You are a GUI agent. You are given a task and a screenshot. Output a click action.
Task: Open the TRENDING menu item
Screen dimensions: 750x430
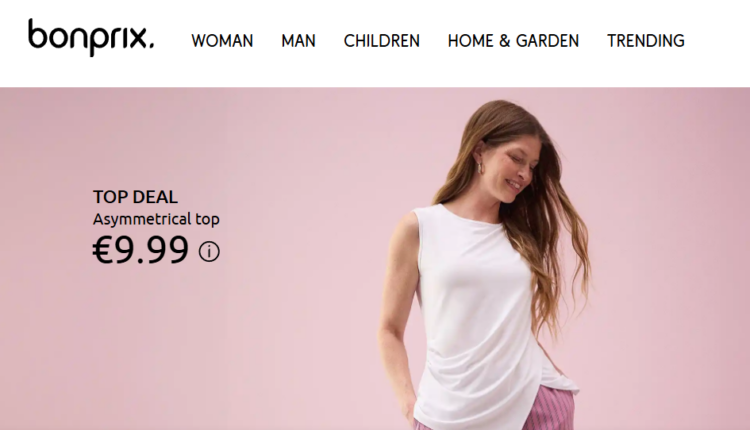tap(646, 41)
